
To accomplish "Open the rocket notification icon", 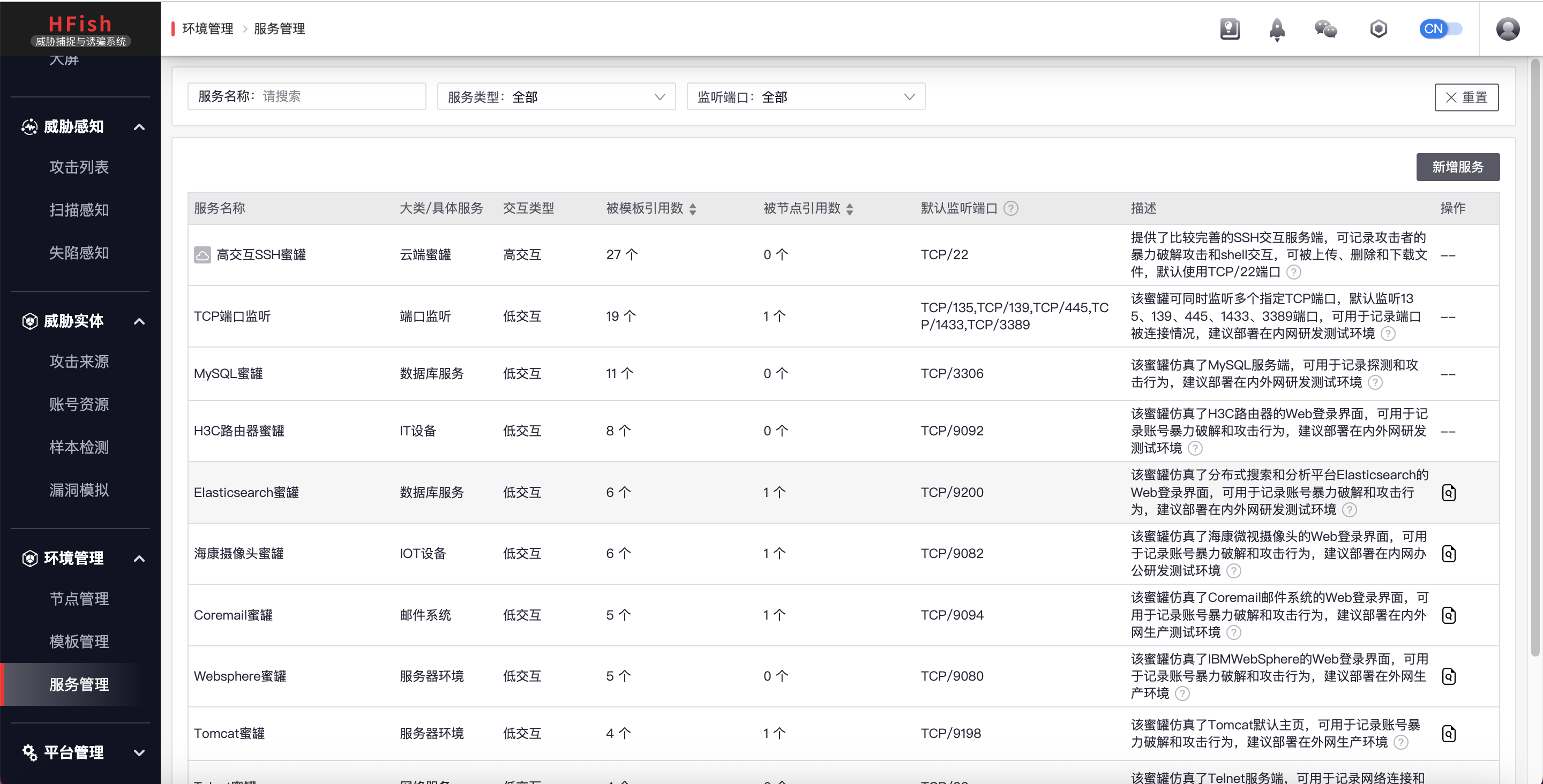I will (x=1276, y=29).
